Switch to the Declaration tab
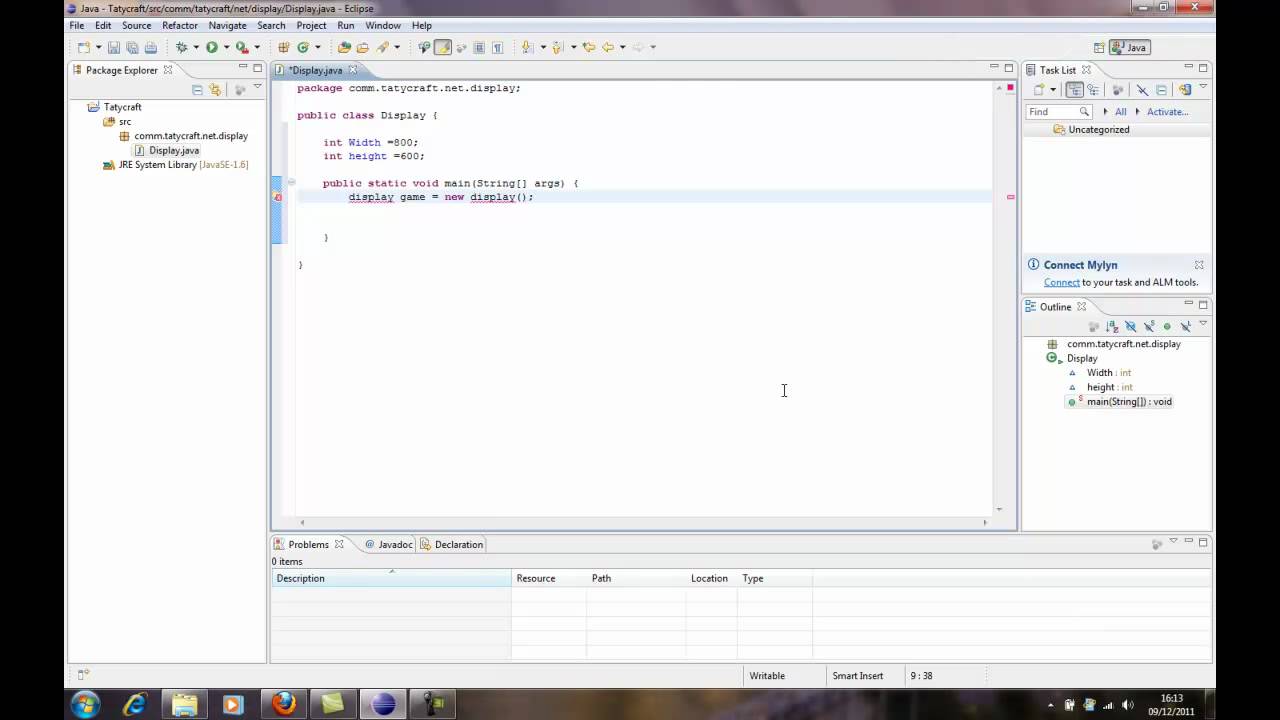The image size is (1280, 720). 451,544
